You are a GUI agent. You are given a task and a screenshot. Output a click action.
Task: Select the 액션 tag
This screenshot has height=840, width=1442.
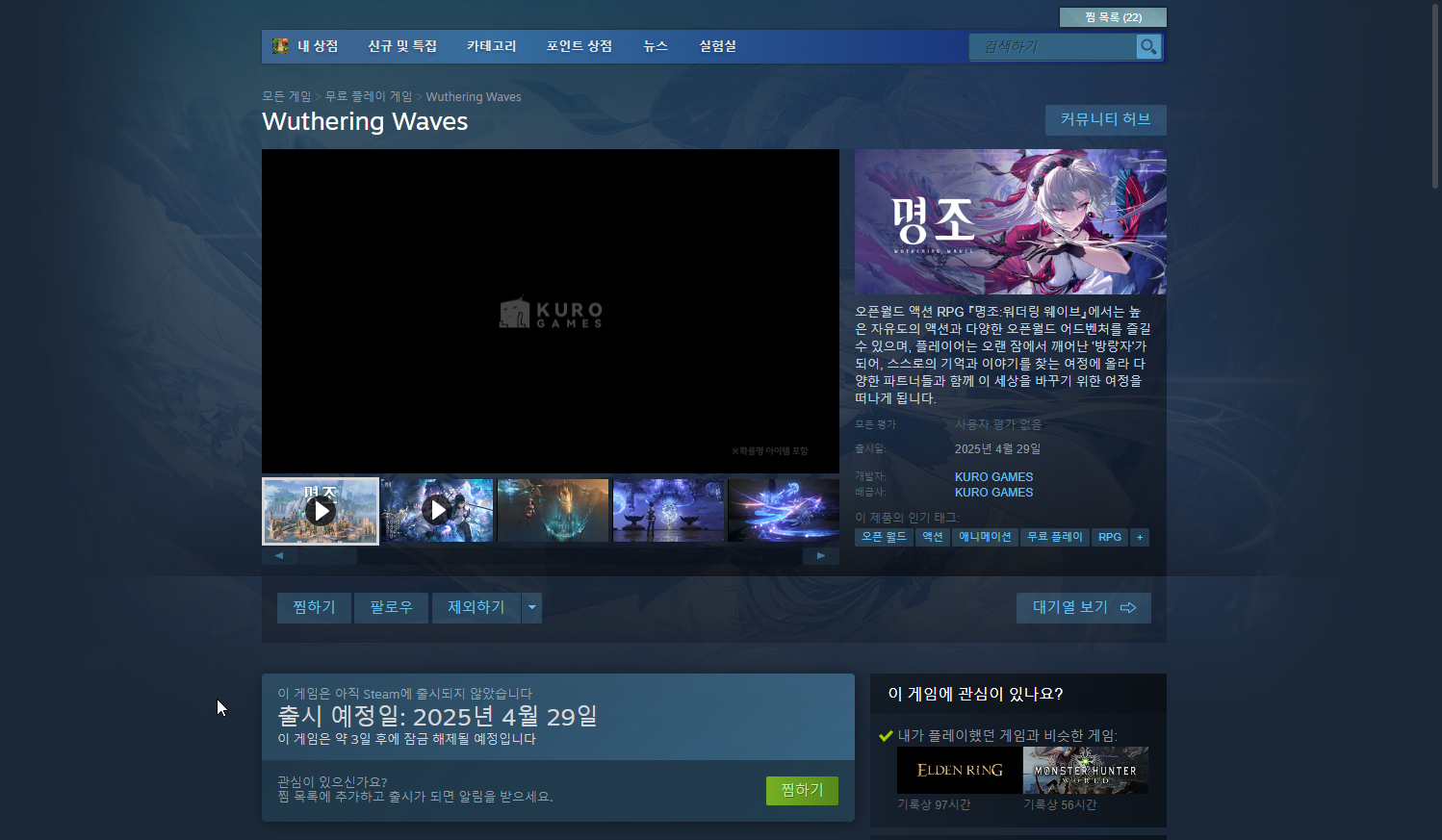tap(933, 537)
